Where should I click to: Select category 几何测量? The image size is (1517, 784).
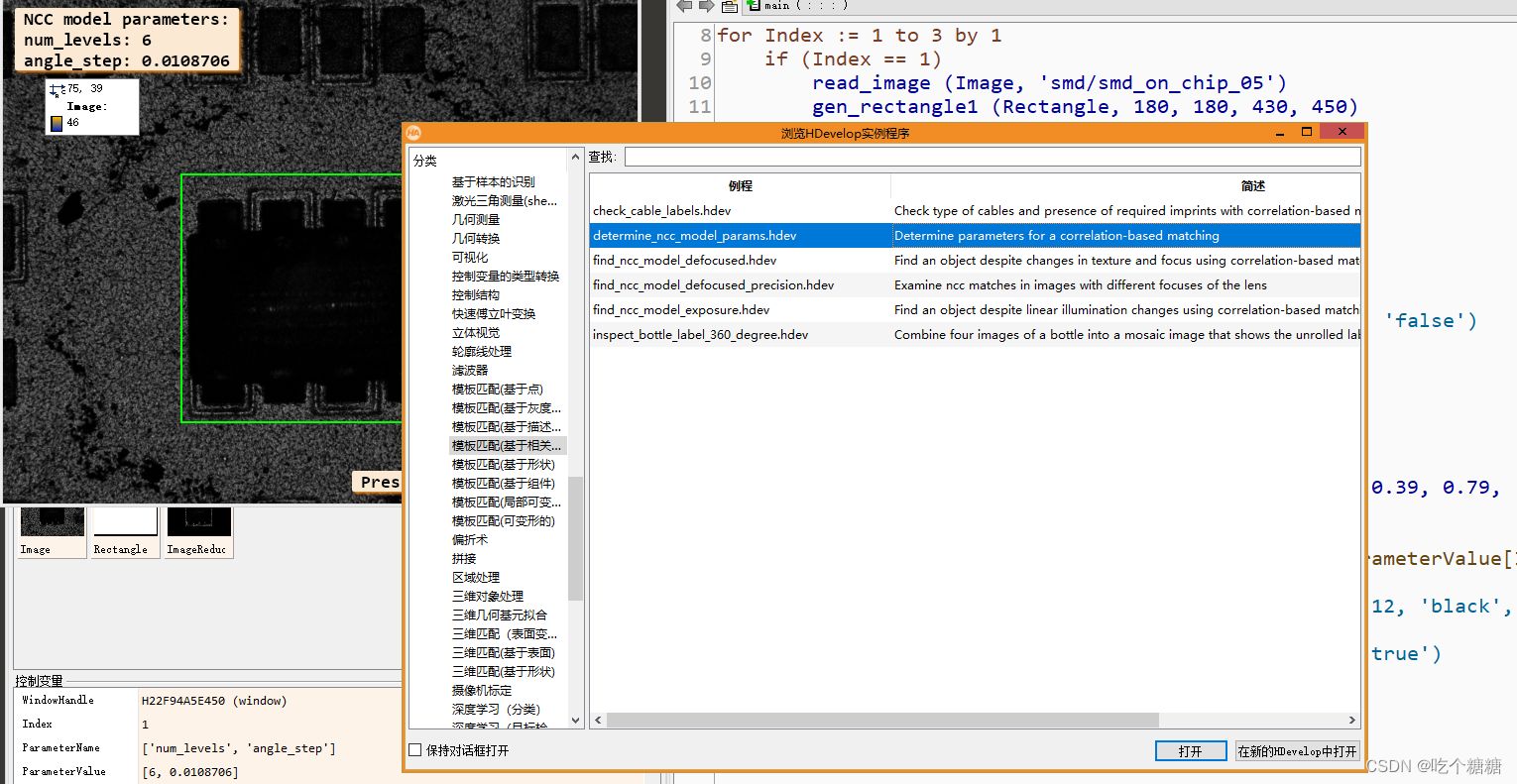pos(476,219)
